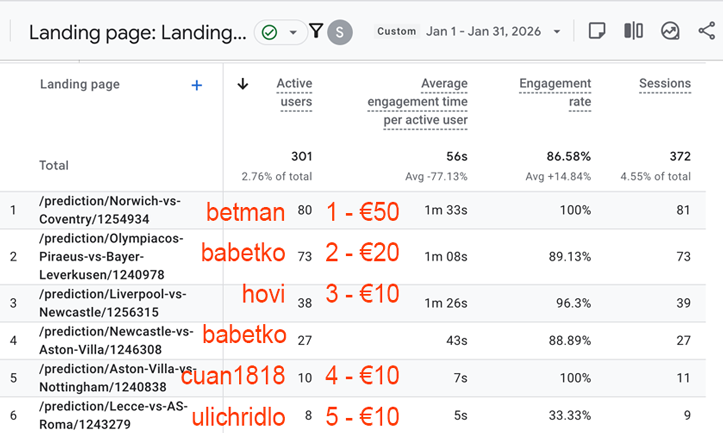This screenshot has height=433, width=723.
Task: Sort by the Active users column header
Action: 294,92
